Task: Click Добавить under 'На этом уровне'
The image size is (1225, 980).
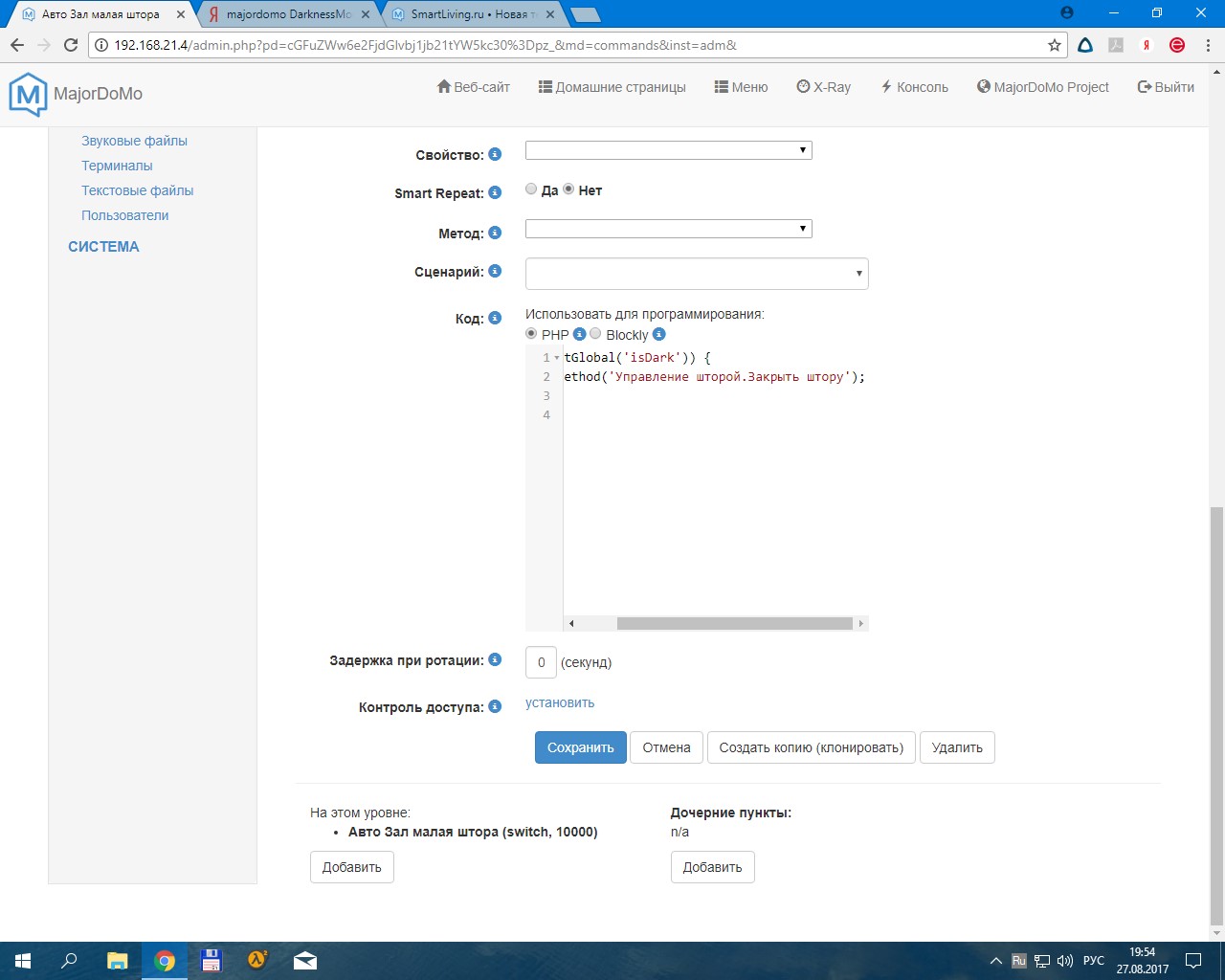Action: click(352, 867)
